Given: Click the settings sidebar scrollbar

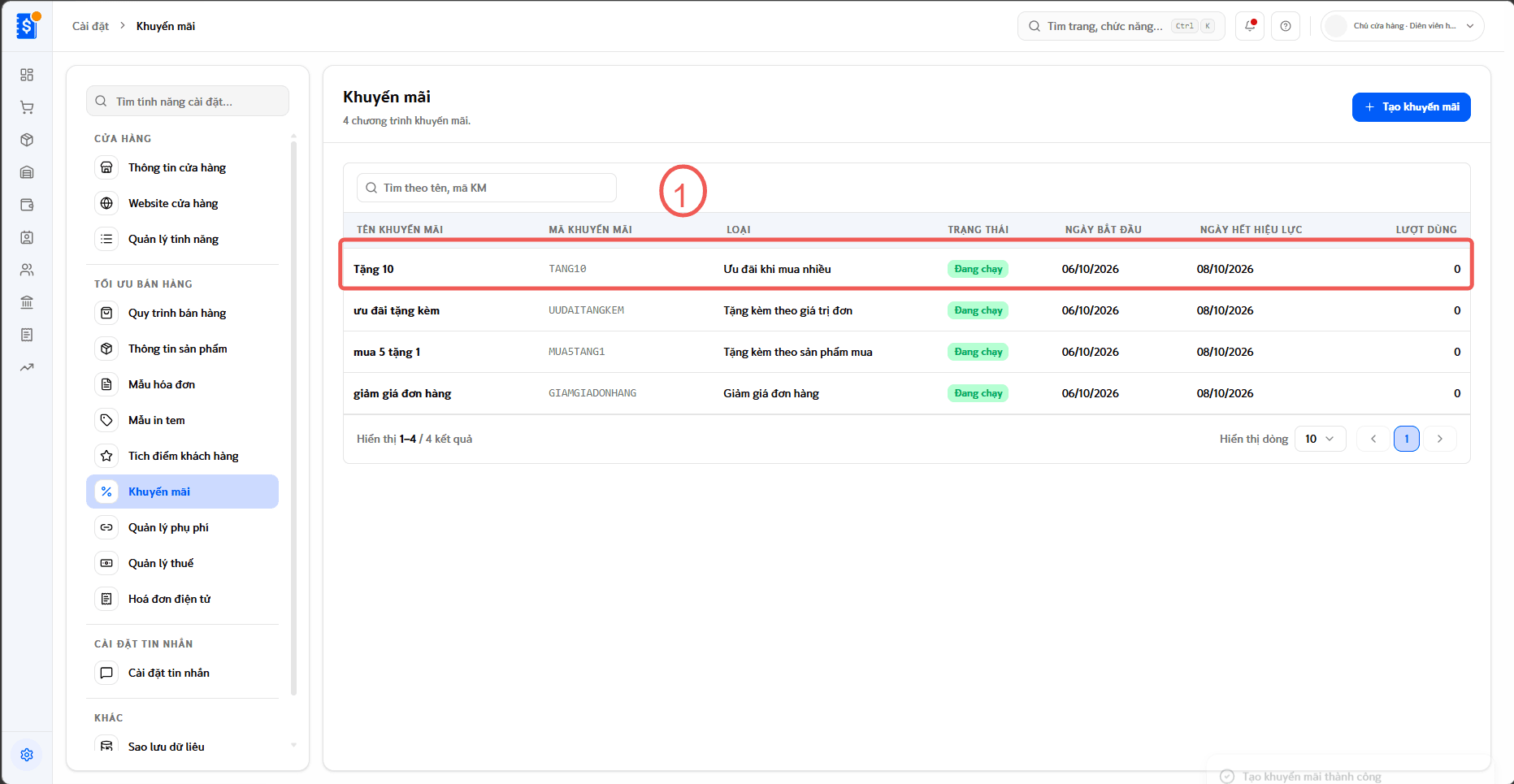Looking at the screenshot, I should tap(293, 418).
